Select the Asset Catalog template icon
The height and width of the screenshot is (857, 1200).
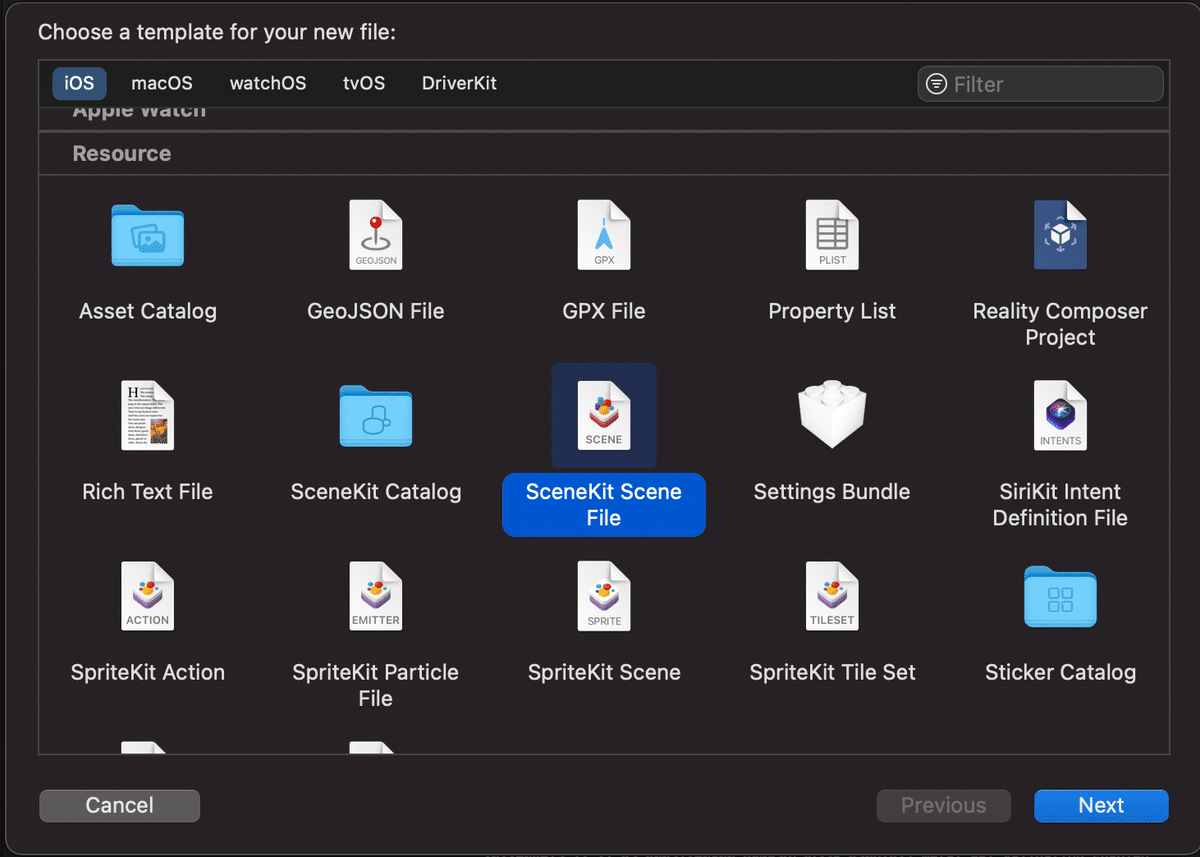(147, 234)
